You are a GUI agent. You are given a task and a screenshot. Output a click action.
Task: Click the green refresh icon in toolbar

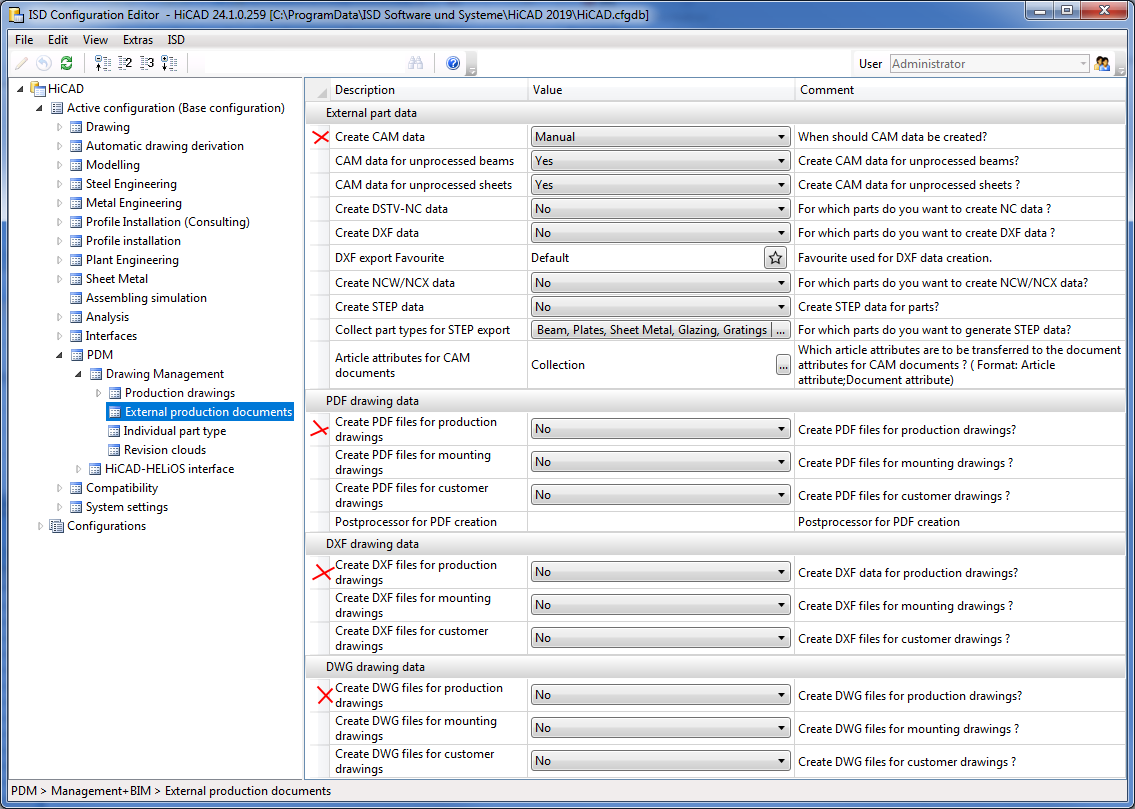66,63
